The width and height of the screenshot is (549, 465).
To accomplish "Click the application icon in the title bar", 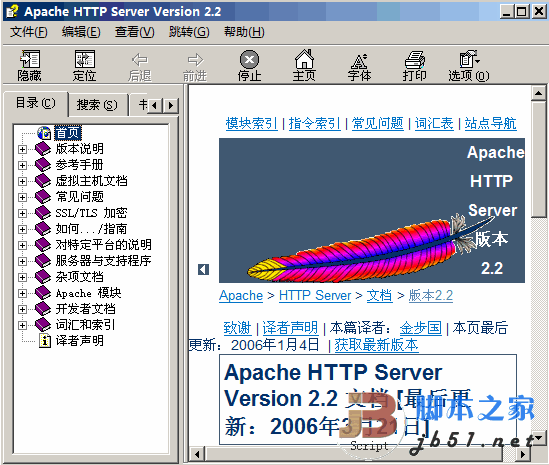I will 12,12.
